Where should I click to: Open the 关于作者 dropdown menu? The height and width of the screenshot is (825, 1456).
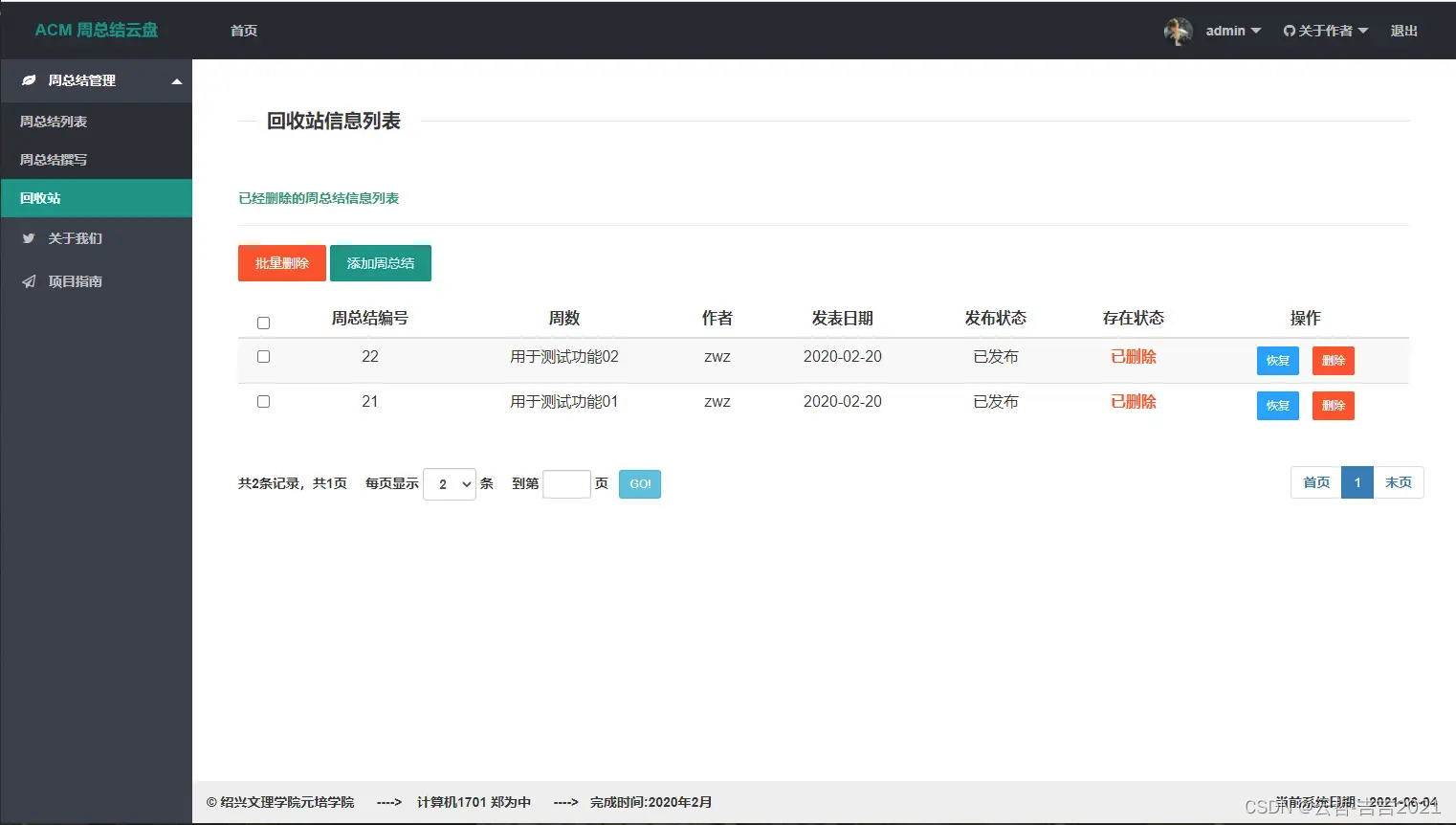[x=1326, y=31]
